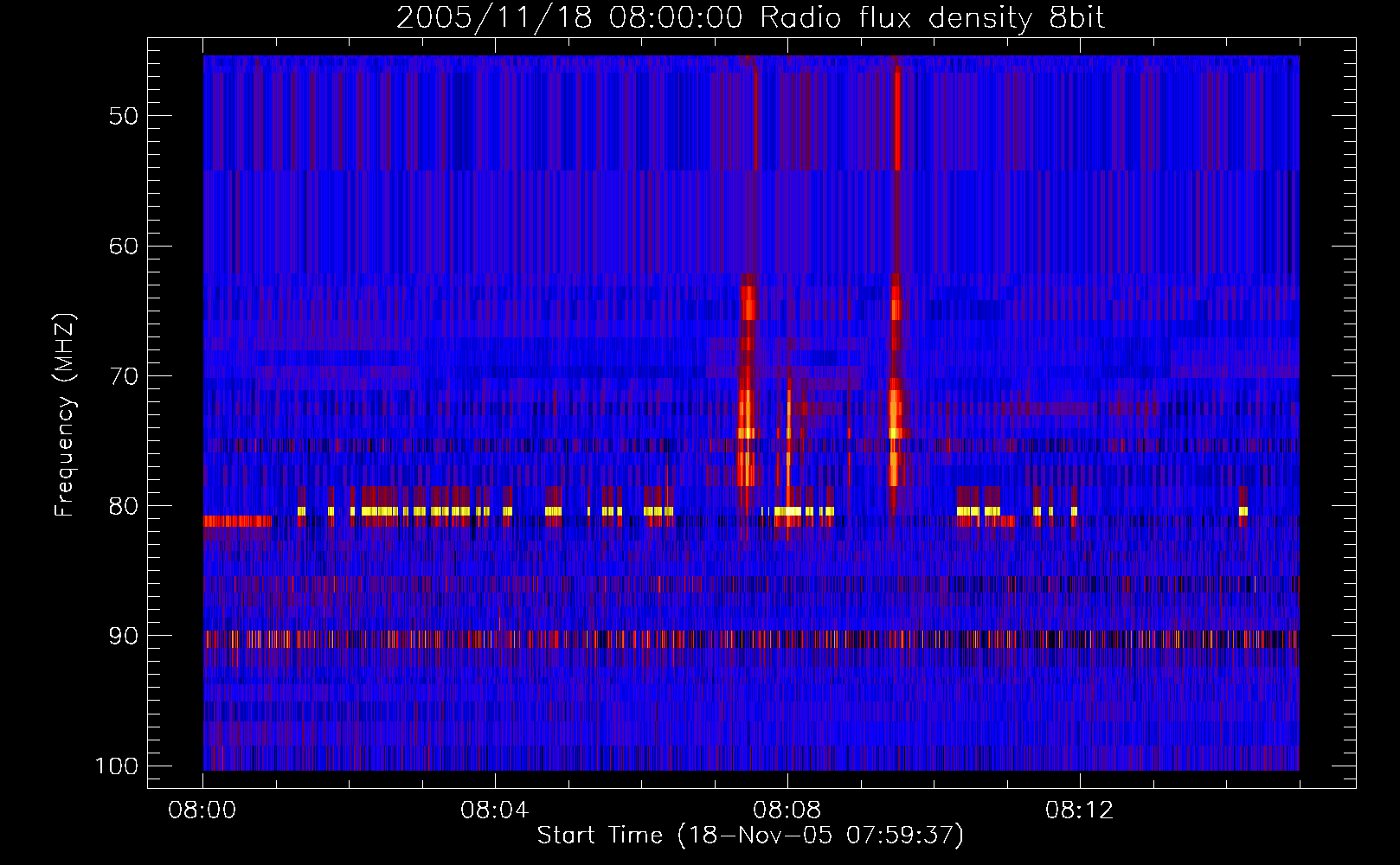Click the plot title "2005/11/18 08:00:00 Radio flux density 8bit"
Viewport: 1400px width, 865px height.
(x=750, y=18)
